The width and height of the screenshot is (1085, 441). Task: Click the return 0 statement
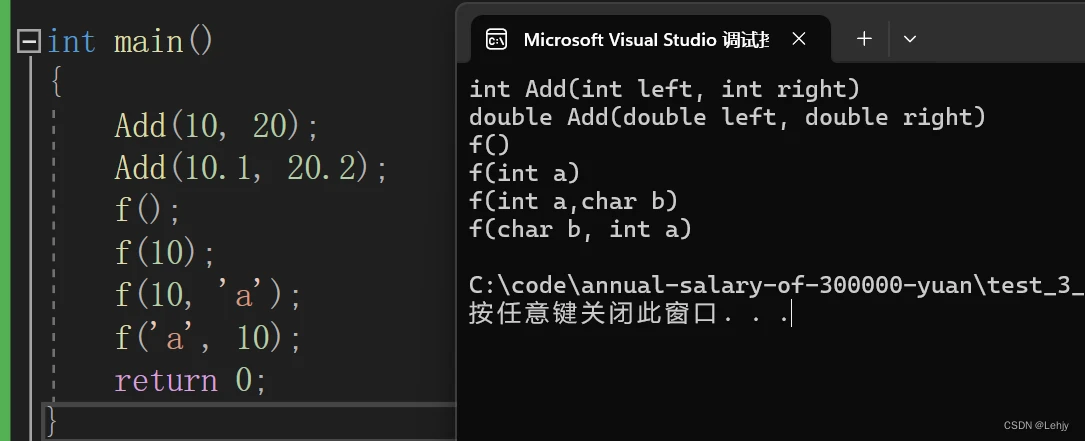tap(190, 381)
